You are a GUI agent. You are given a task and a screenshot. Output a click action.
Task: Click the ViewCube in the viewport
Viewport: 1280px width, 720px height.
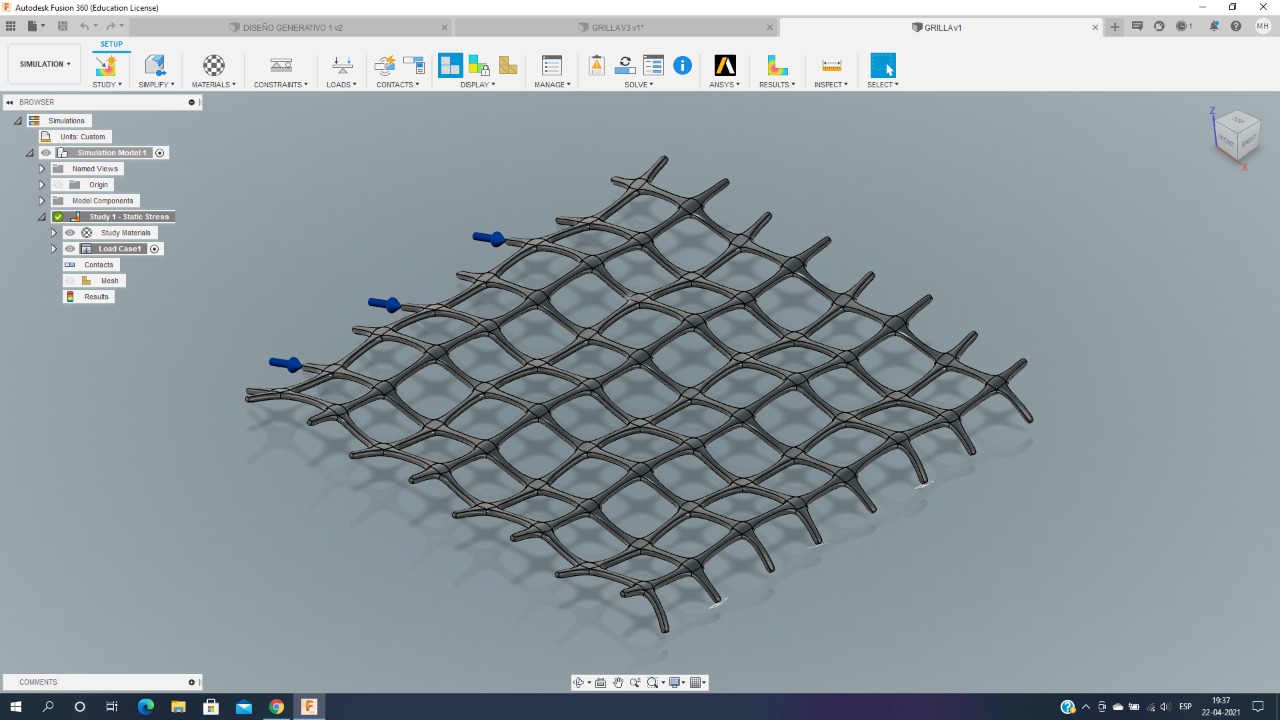1237,133
